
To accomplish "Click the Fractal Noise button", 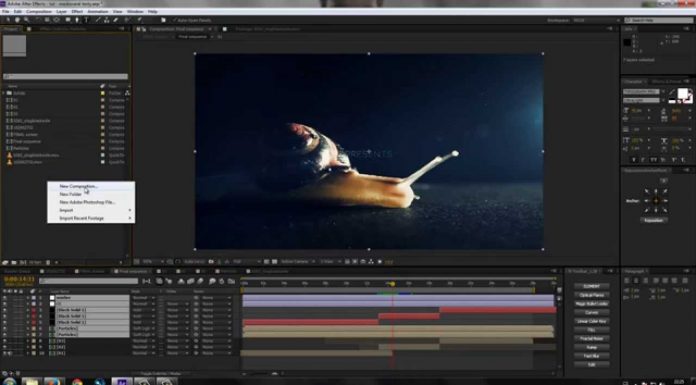I will (x=591, y=338).
